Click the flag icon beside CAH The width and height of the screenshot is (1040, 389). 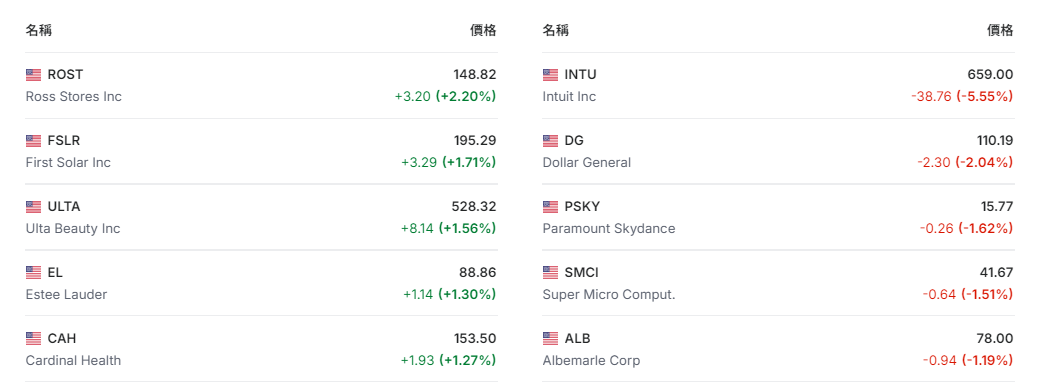(x=33, y=339)
